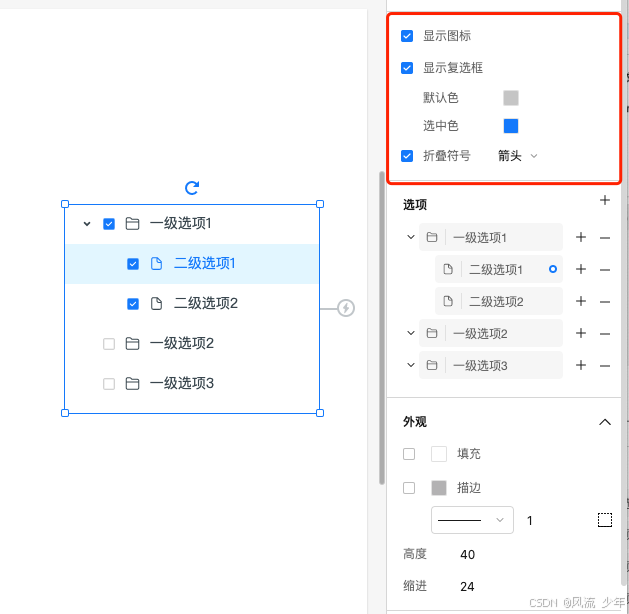Select 二级选项1 row in canvas tree

pos(192,264)
